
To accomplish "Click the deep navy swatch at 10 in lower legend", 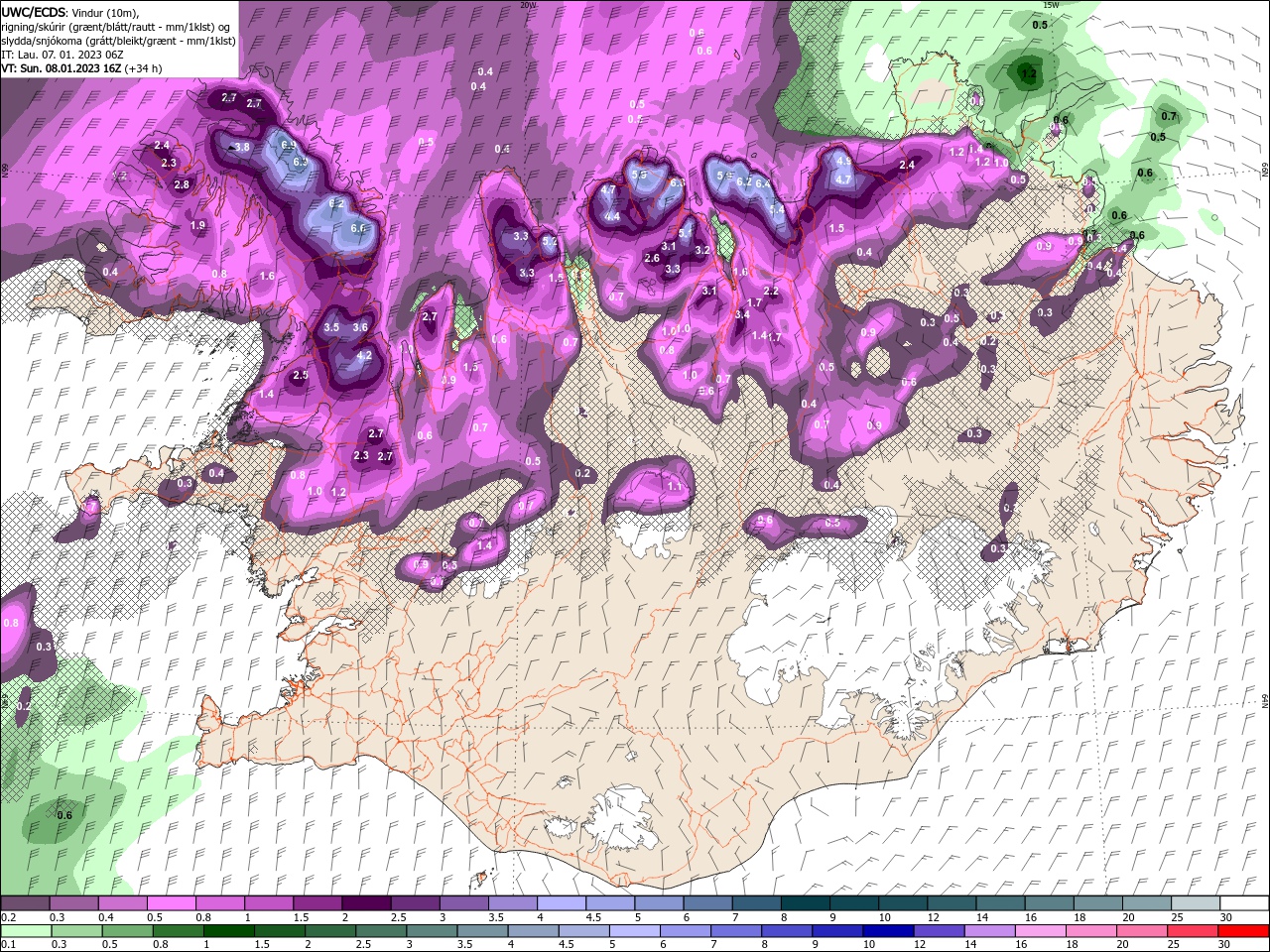I will pyautogui.click(x=886, y=931).
